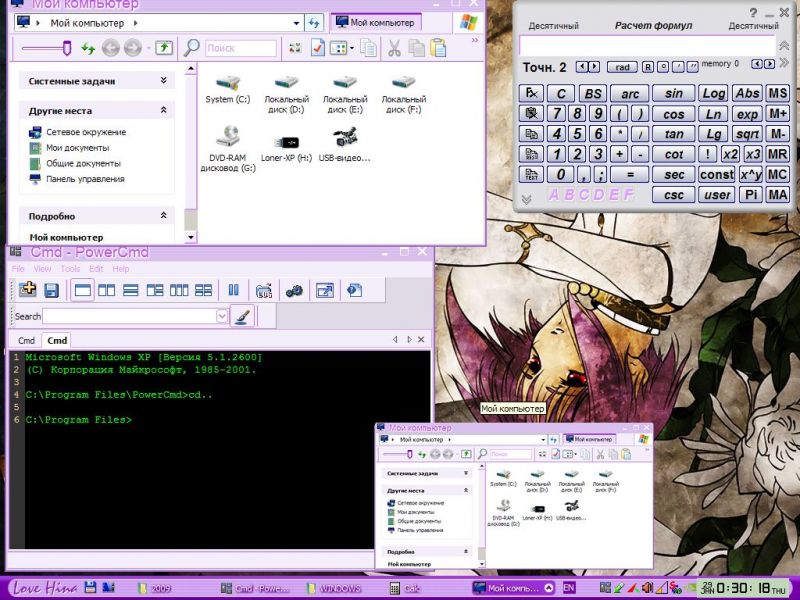800x600 pixels.
Task: Open the Tools menu in PowerCmd
Action: (x=70, y=269)
